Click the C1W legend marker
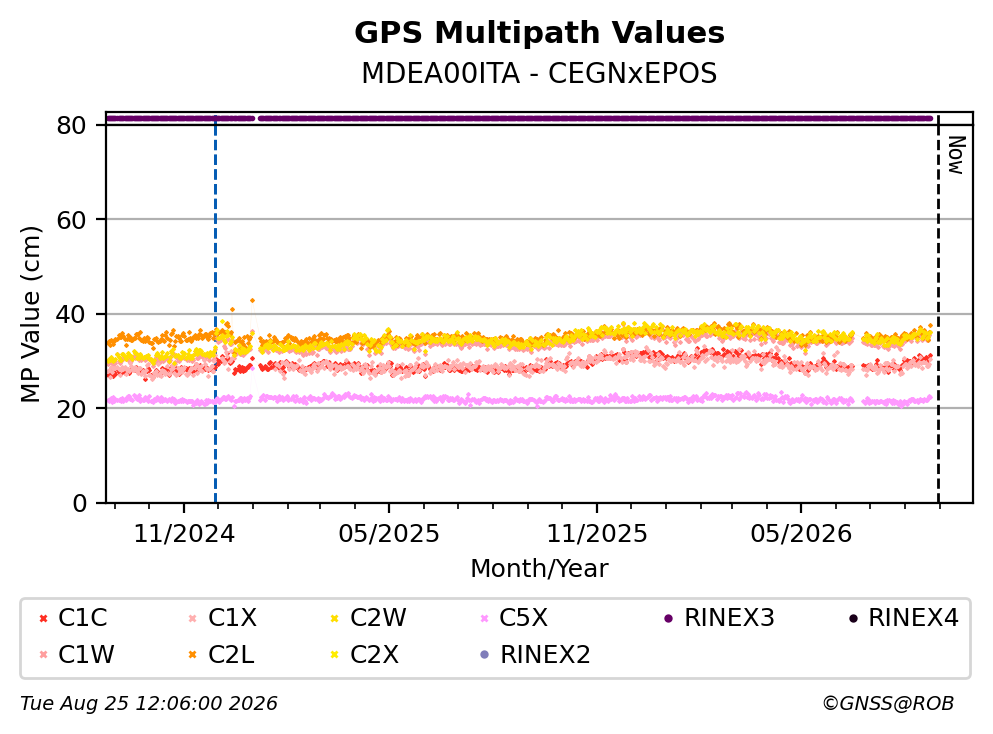The image size is (993, 734). (43, 655)
